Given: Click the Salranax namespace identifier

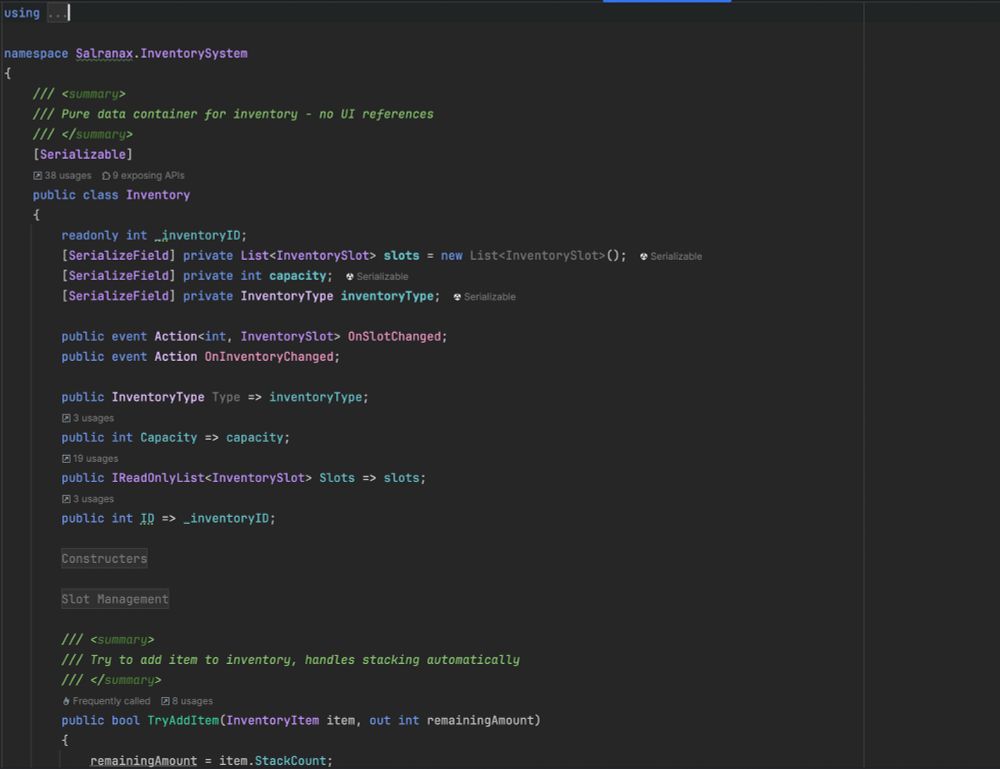Looking at the screenshot, I should (x=104, y=54).
